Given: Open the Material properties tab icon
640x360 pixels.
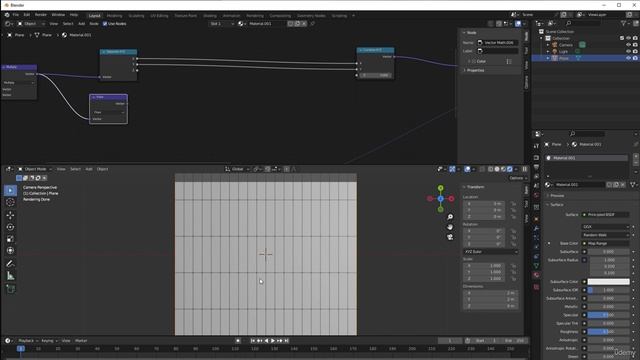Looking at the screenshot, I should 536,275.
